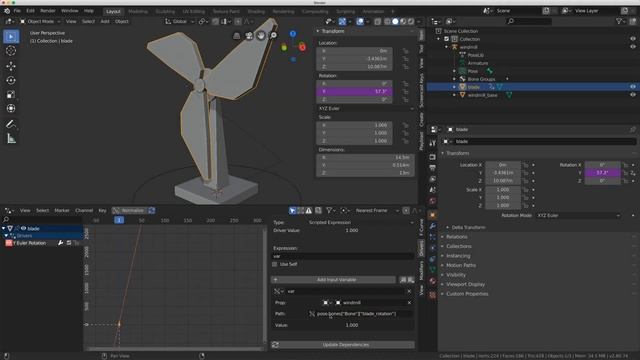Hide the blade object in outliner
640x360 pixels.
pyautogui.click(x=632, y=87)
